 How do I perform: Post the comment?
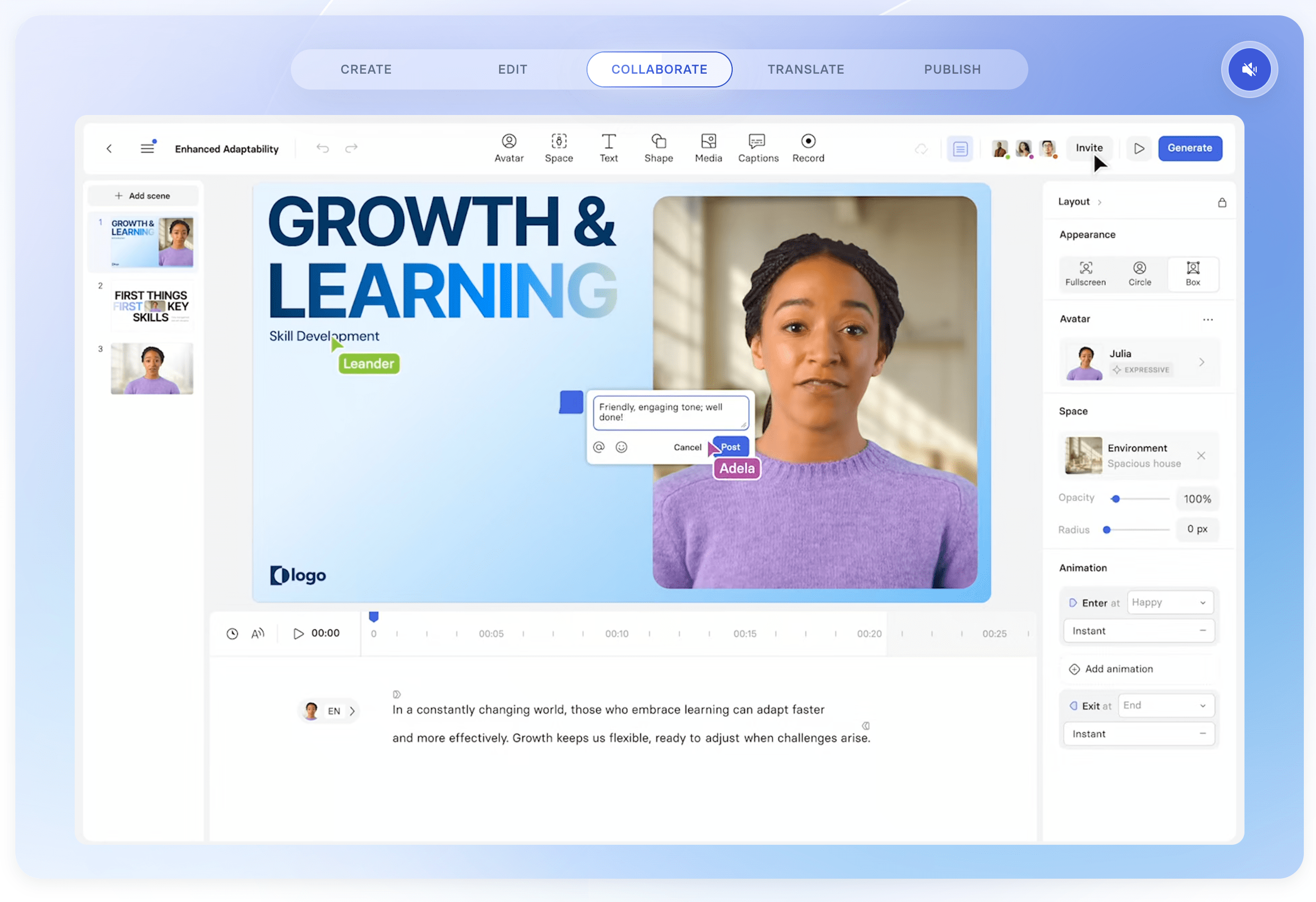point(731,447)
